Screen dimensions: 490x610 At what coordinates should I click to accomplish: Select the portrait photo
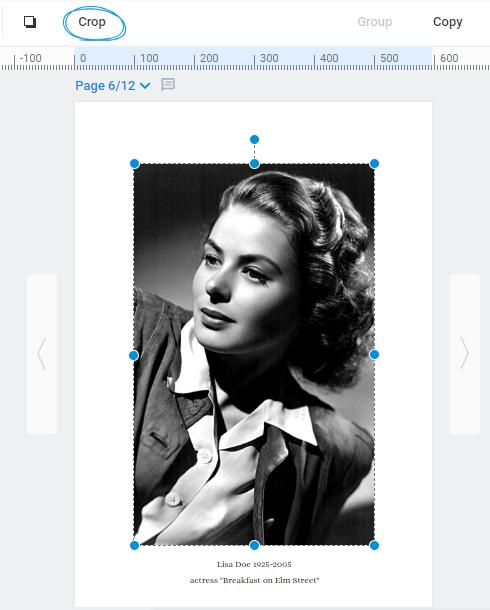point(254,354)
